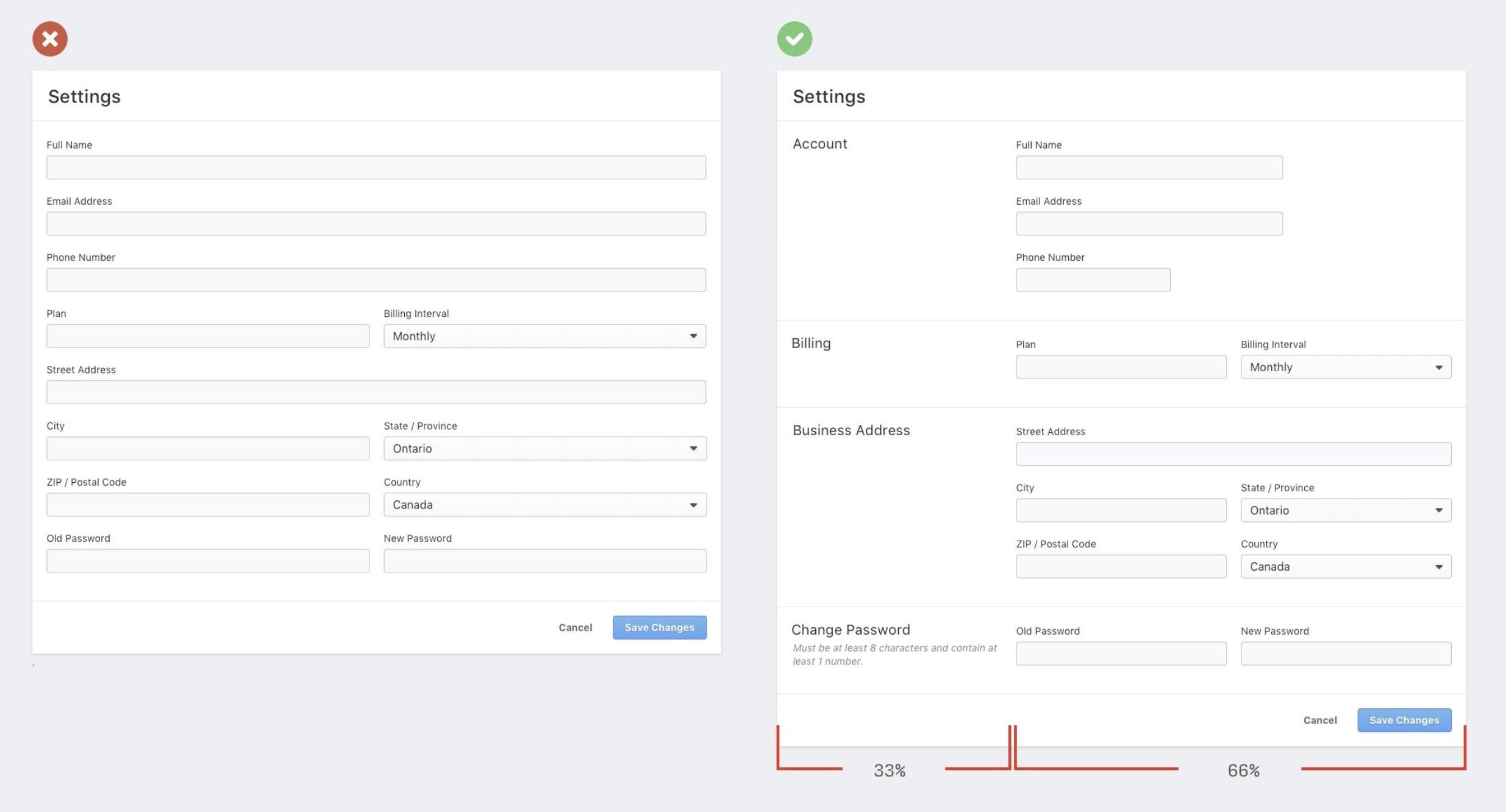Screen dimensions: 1506x812
Task: Click ZIP / Postal Code field in left form
Action: (x=208, y=505)
